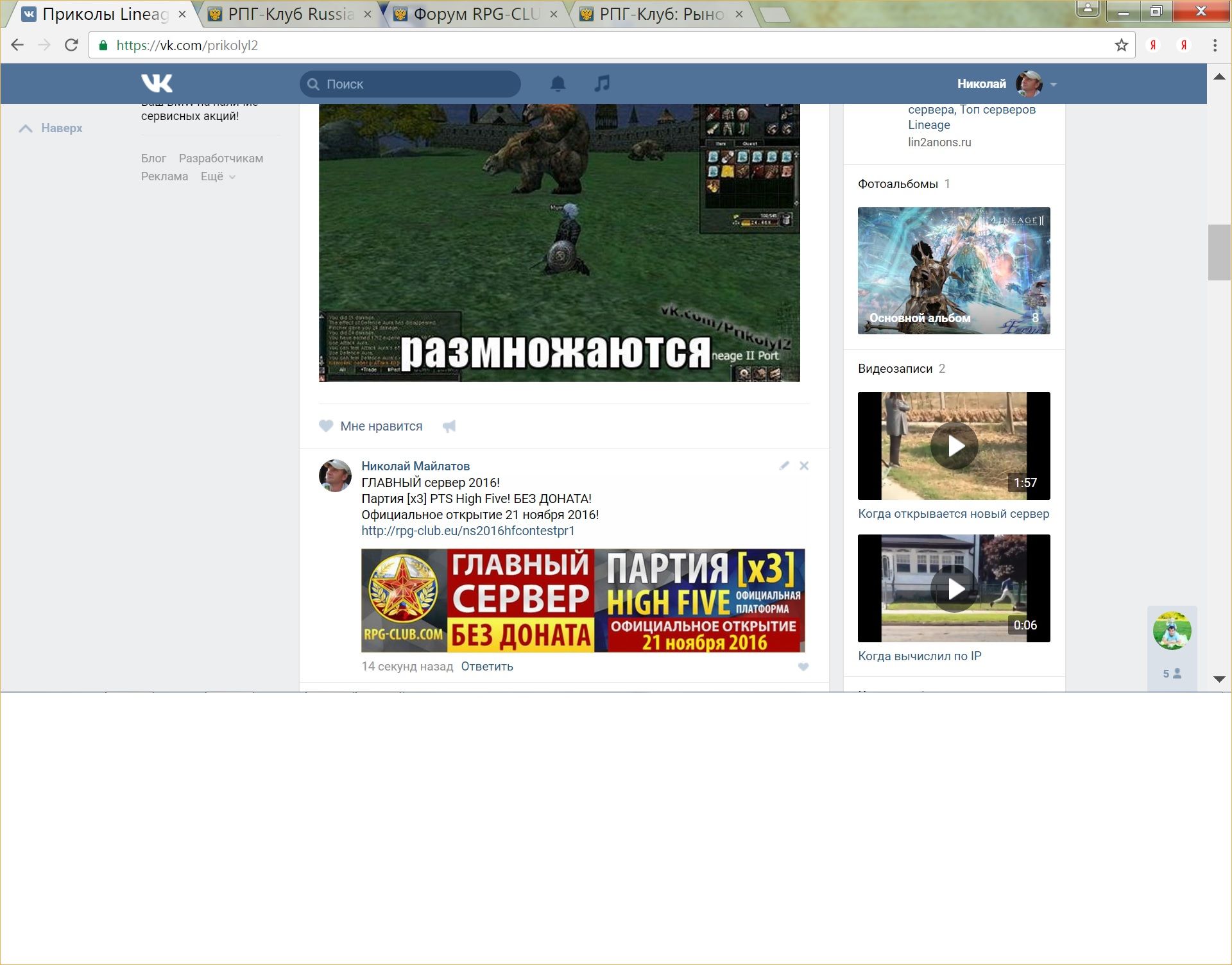Click first Yandex extension icon

click(x=1153, y=45)
